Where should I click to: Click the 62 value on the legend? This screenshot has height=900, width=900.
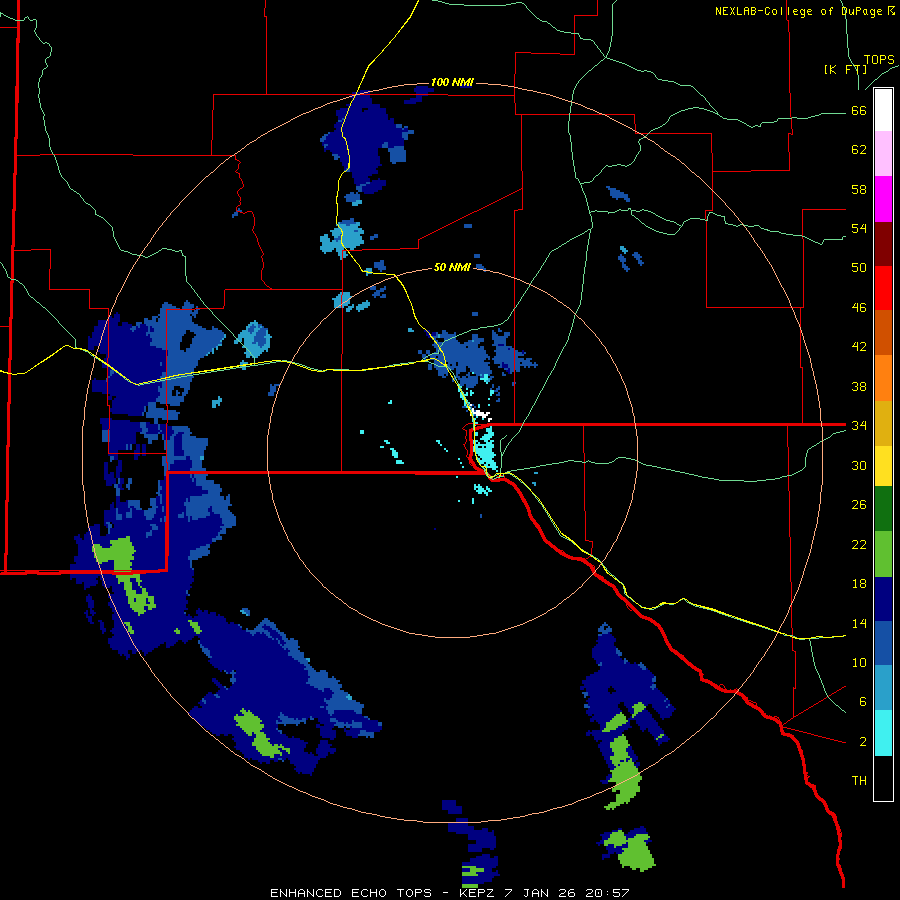coord(859,150)
